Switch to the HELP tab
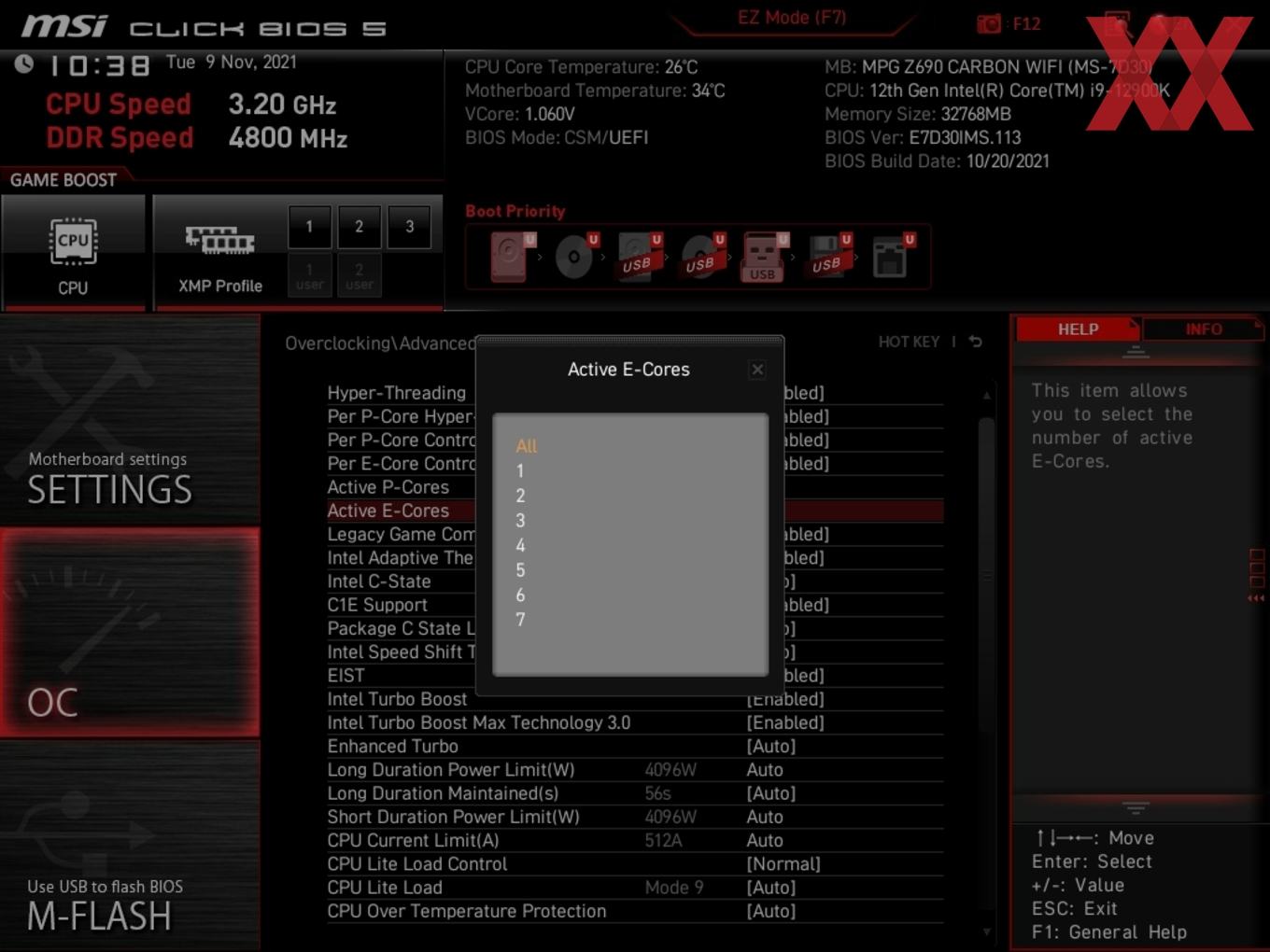Screen dimensions: 1270x952 point(1078,329)
